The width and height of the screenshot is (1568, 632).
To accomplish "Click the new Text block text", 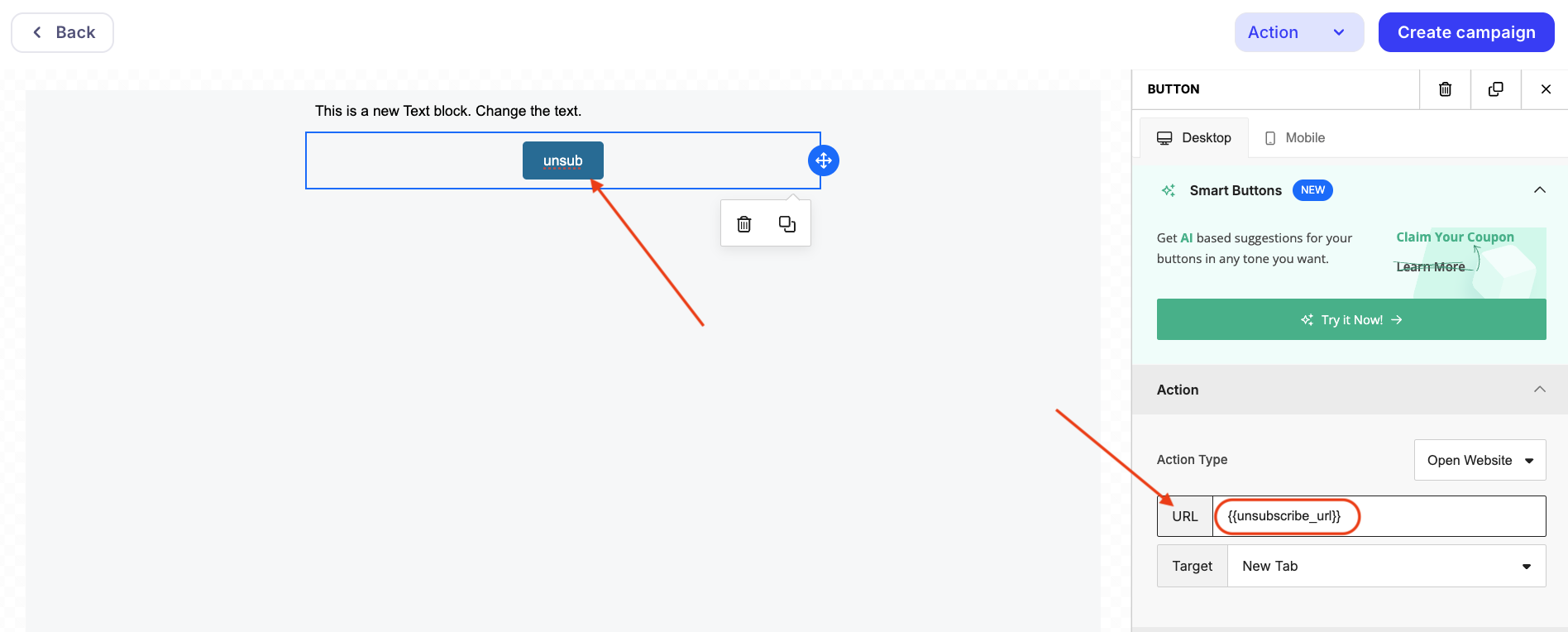I will point(447,111).
